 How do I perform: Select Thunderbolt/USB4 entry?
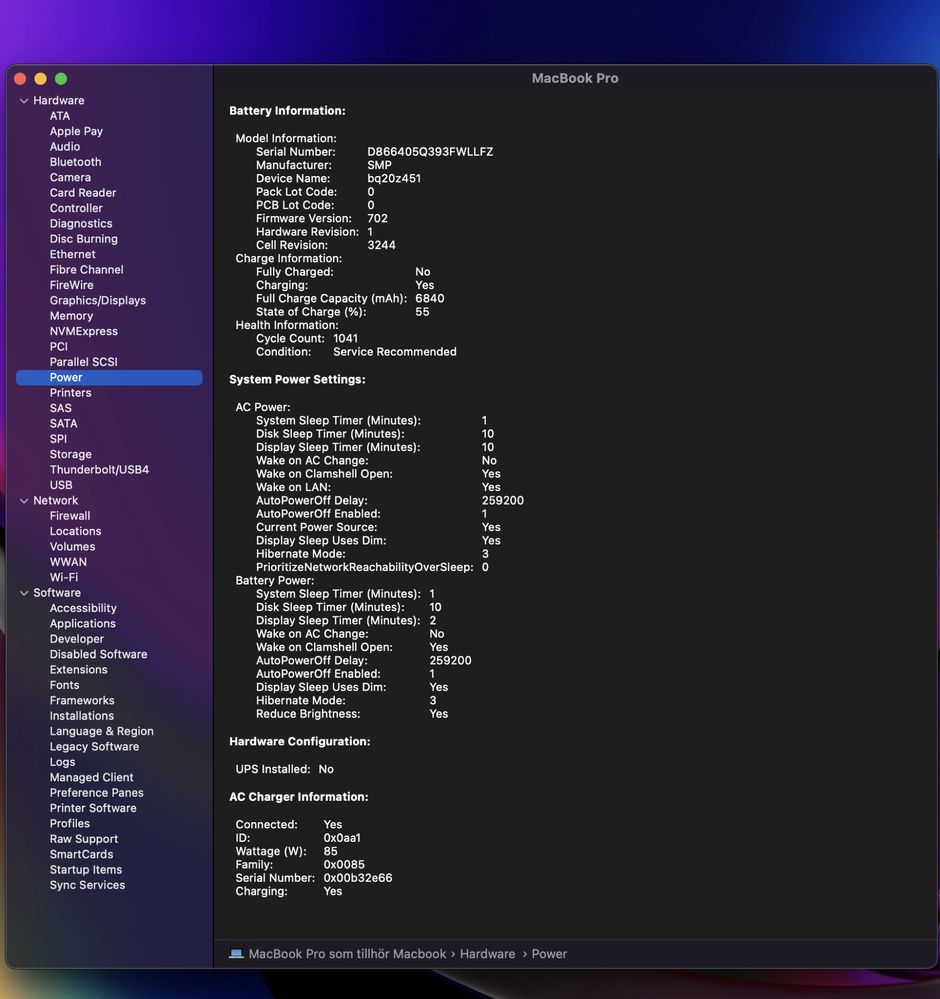point(99,470)
